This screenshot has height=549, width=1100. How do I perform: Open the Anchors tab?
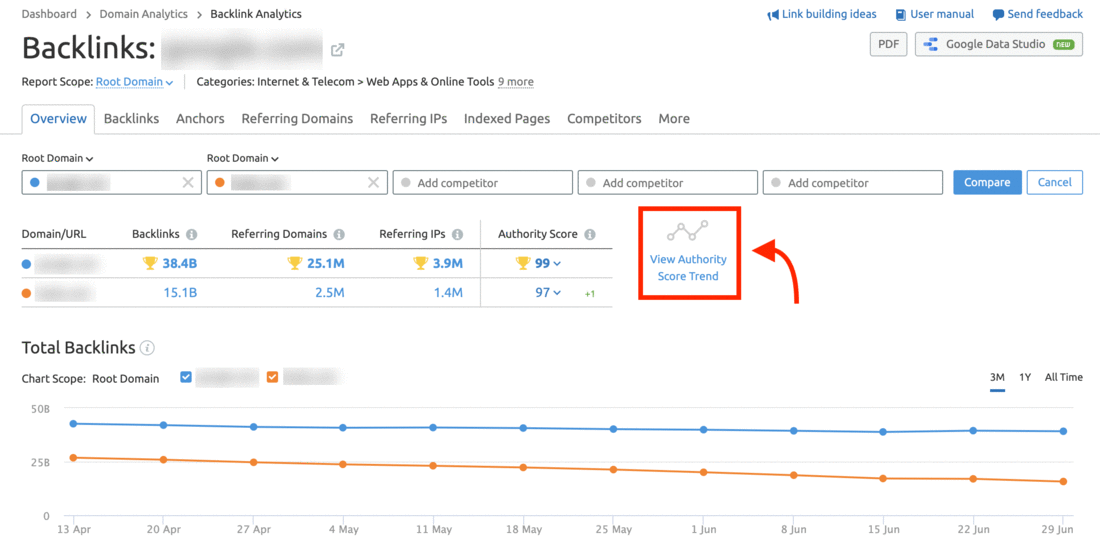coord(200,119)
